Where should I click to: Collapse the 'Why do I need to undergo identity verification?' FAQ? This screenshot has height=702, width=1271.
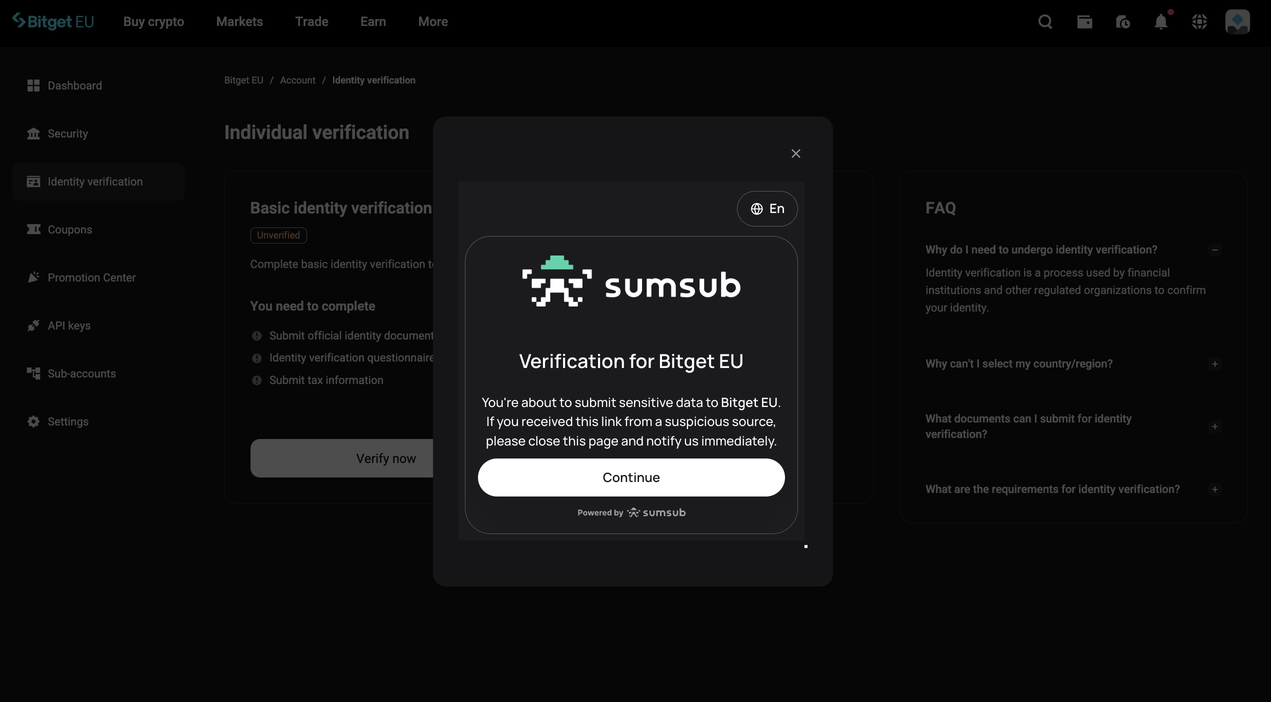point(1214,250)
